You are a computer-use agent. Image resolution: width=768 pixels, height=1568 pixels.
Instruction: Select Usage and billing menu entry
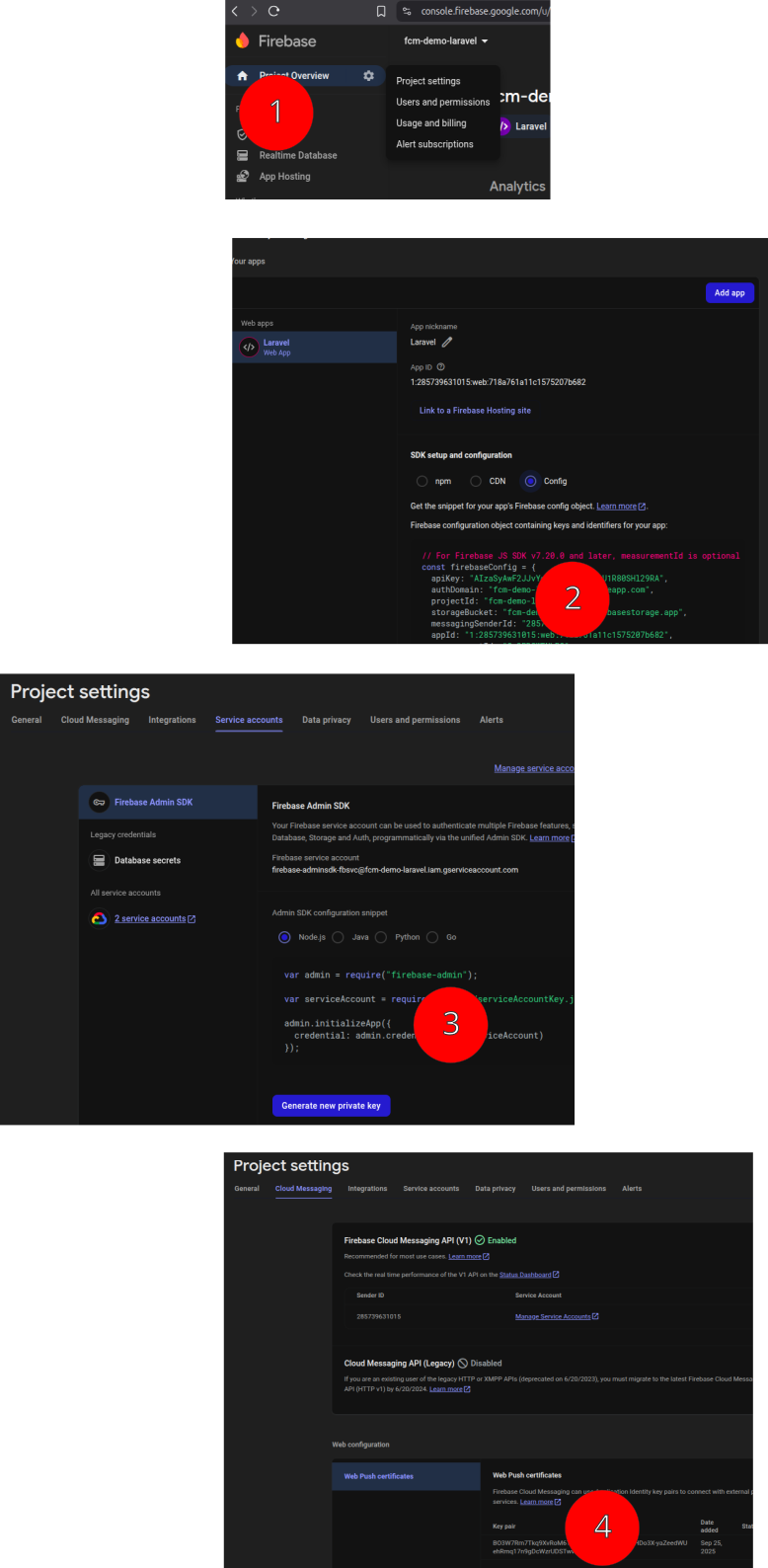(x=431, y=123)
